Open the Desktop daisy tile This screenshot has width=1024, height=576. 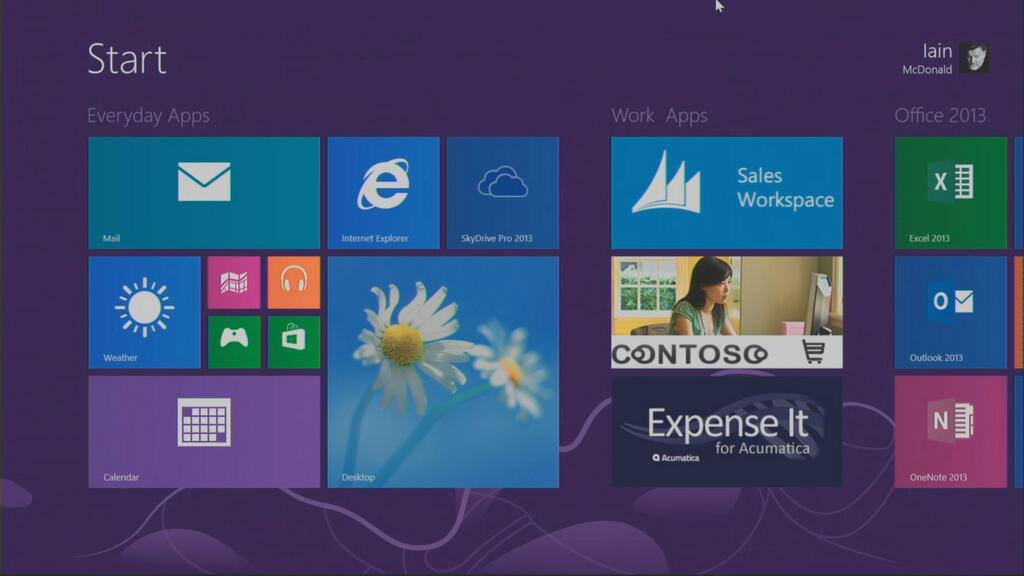pos(443,372)
